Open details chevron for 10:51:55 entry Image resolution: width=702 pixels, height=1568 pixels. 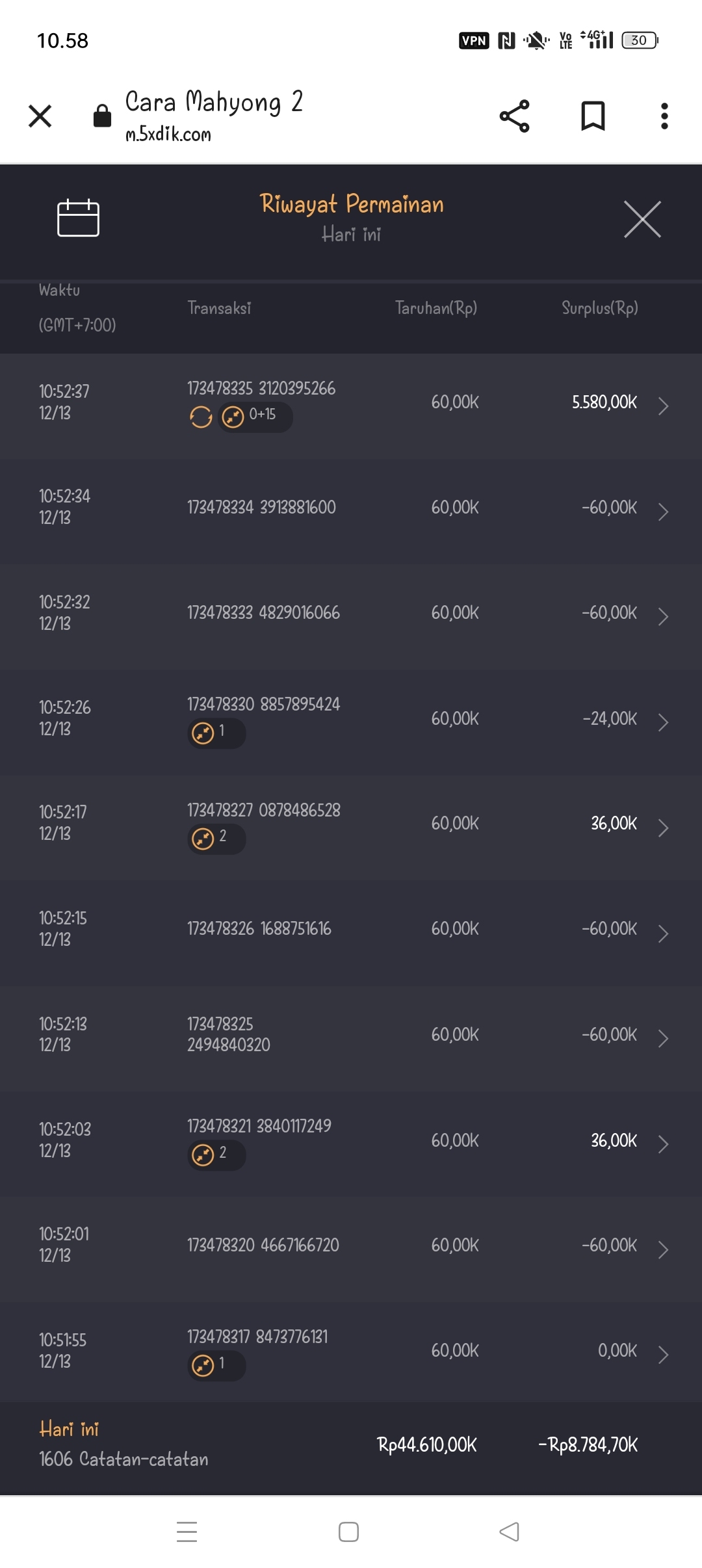(x=663, y=1355)
